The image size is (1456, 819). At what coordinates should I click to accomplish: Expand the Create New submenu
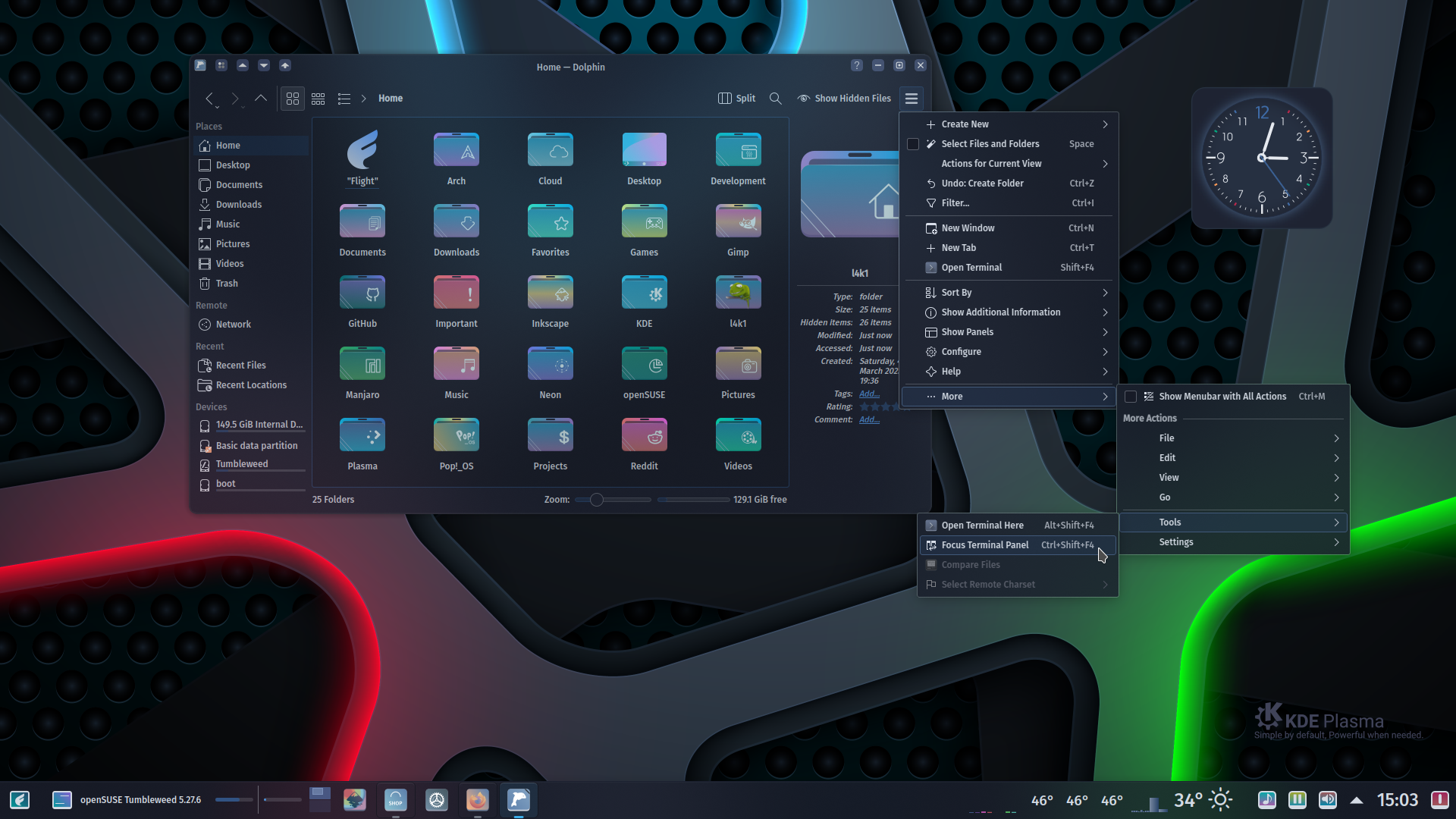[1009, 124]
